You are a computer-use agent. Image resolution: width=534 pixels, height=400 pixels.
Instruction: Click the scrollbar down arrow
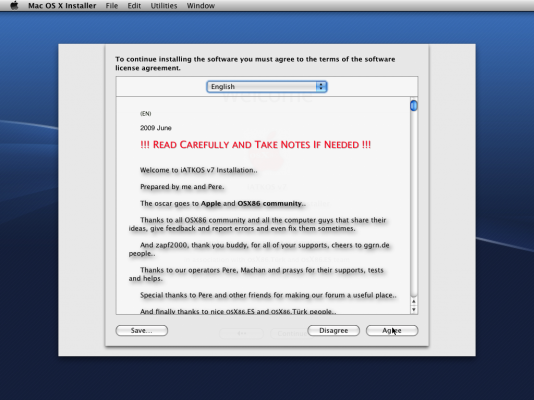[x=414, y=309]
